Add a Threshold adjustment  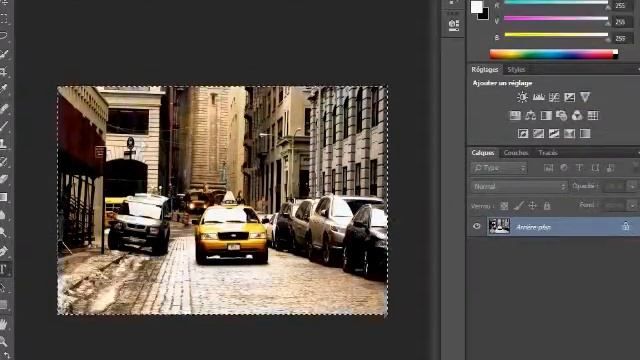click(554, 133)
